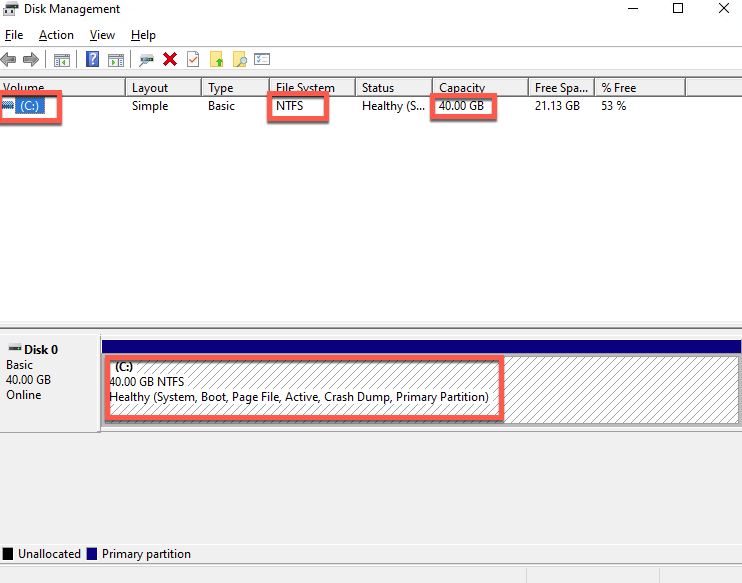
Task: Click the NTFS file system cell
Action: point(290,106)
